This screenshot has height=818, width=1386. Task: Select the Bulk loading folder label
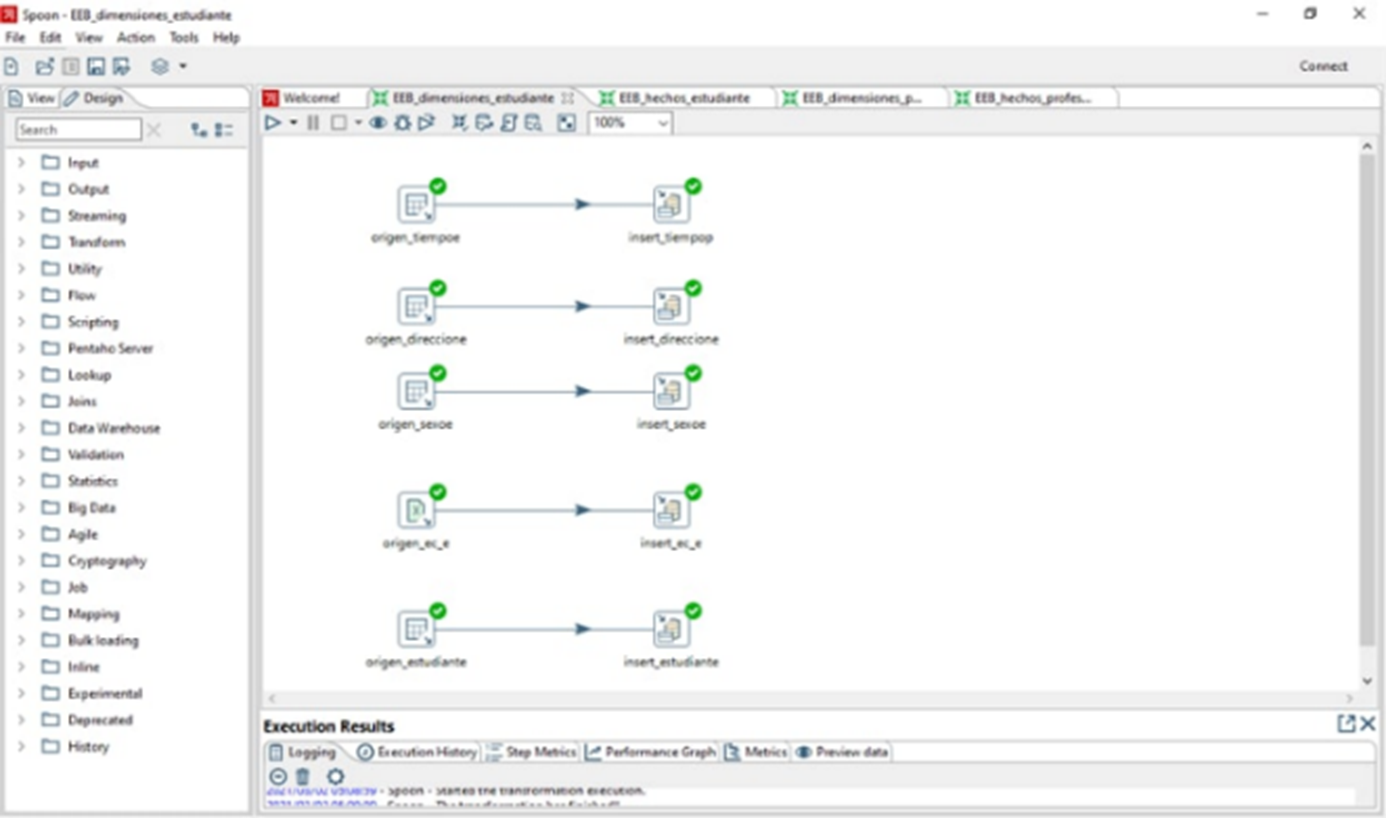(x=103, y=640)
